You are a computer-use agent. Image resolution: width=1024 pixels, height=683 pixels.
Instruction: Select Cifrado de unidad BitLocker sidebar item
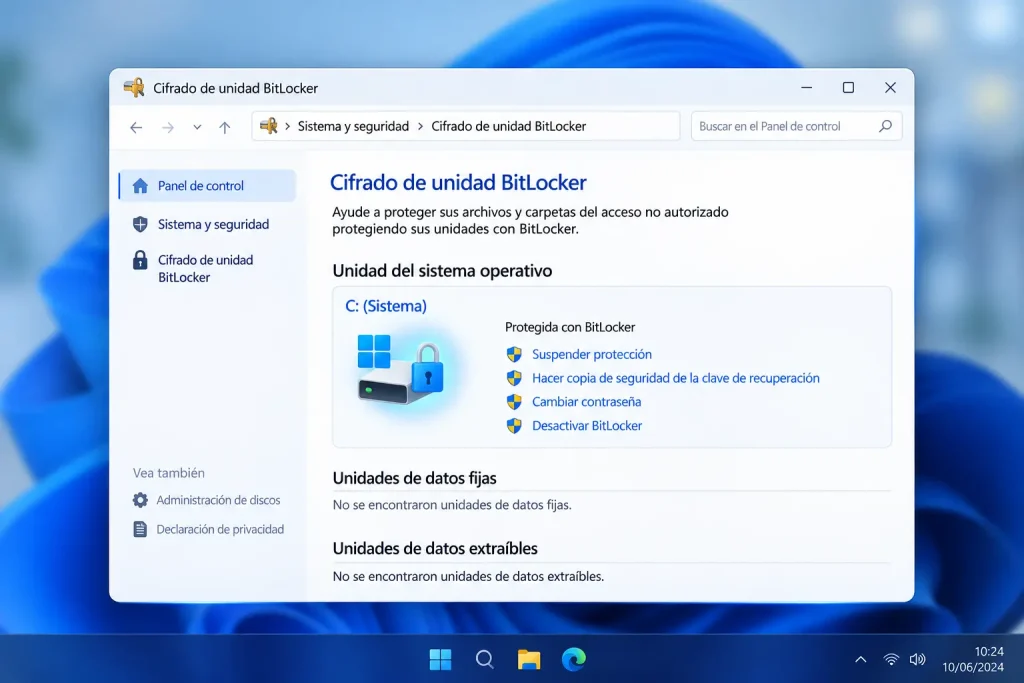205,268
